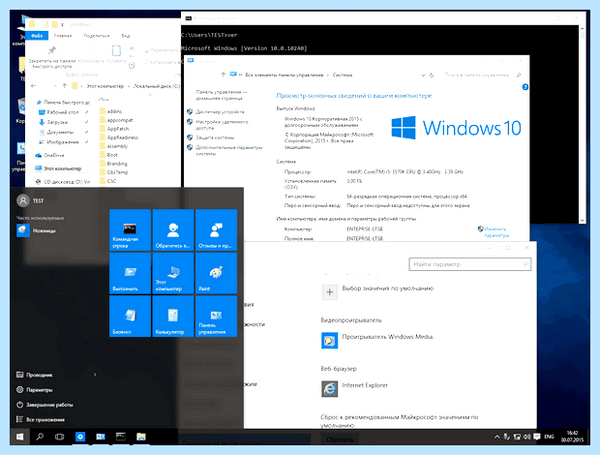The width and height of the screenshot is (600, 455).
Task: Click the Control Panel search field
Action: point(482,75)
